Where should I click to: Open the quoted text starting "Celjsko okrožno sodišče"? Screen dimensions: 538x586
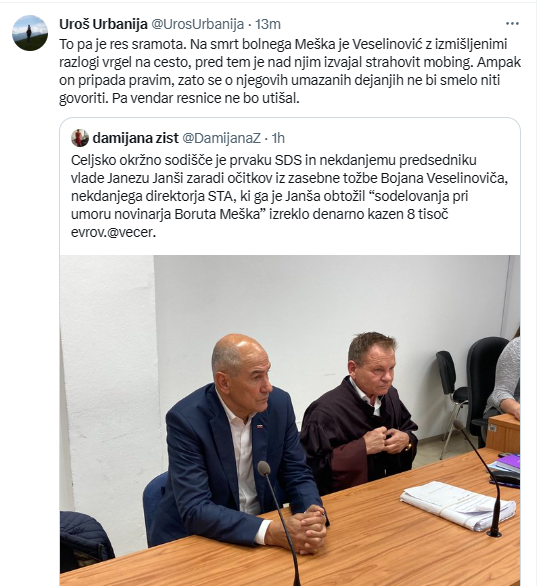pyautogui.click(x=290, y=196)
